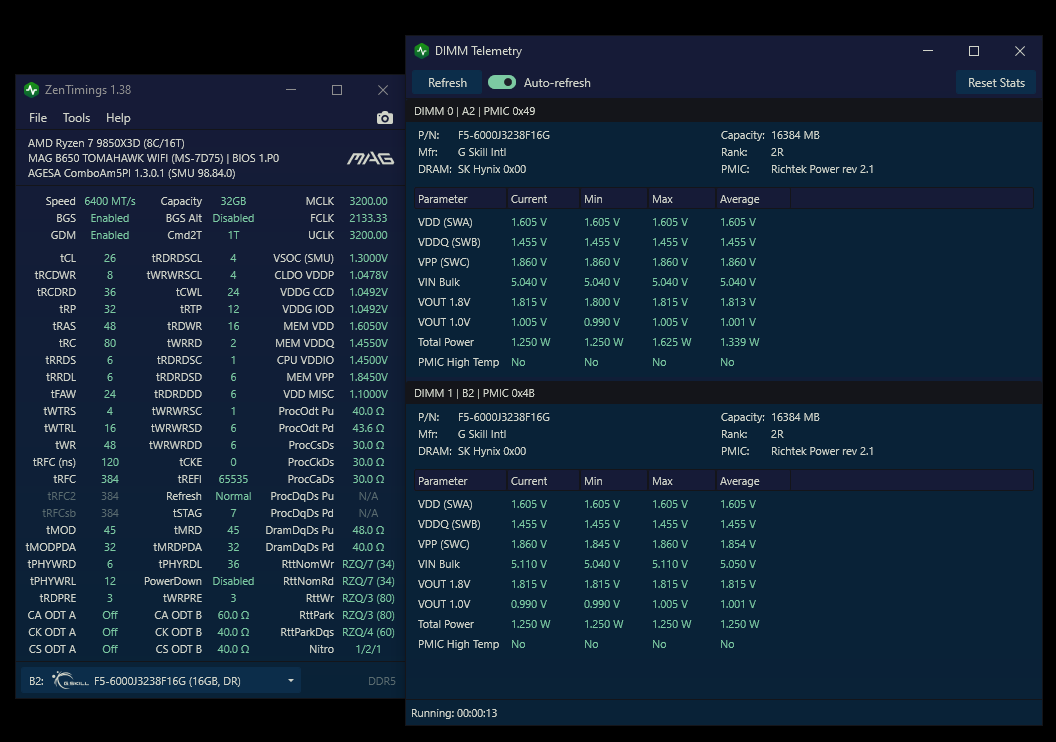Screen dimensions: 1056x742
Task: Click the BGS Alt Disabled value
Action: point(233,218)
